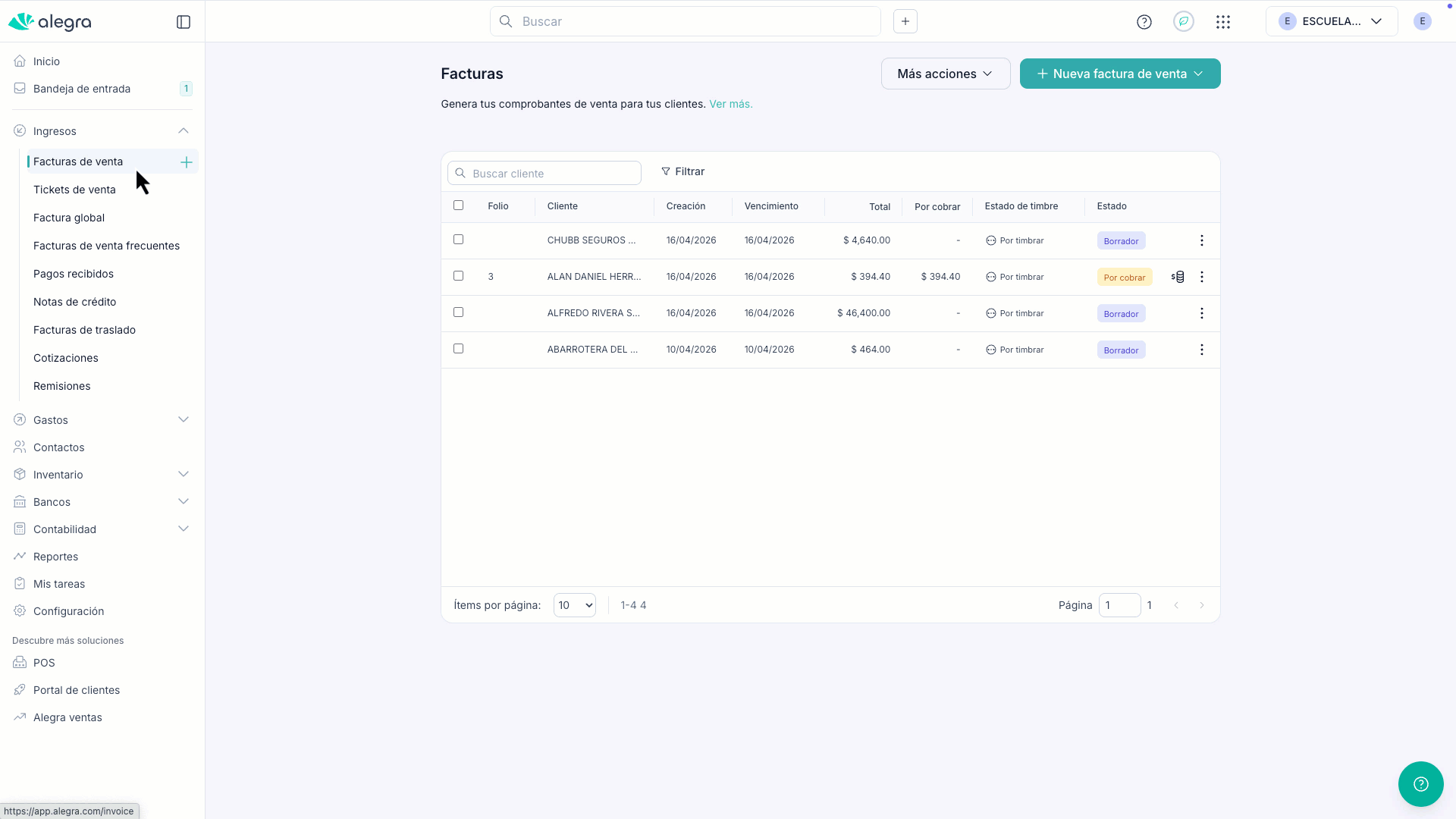Open the apps grid icon
1456x819 pixels.
point(1223,22)
